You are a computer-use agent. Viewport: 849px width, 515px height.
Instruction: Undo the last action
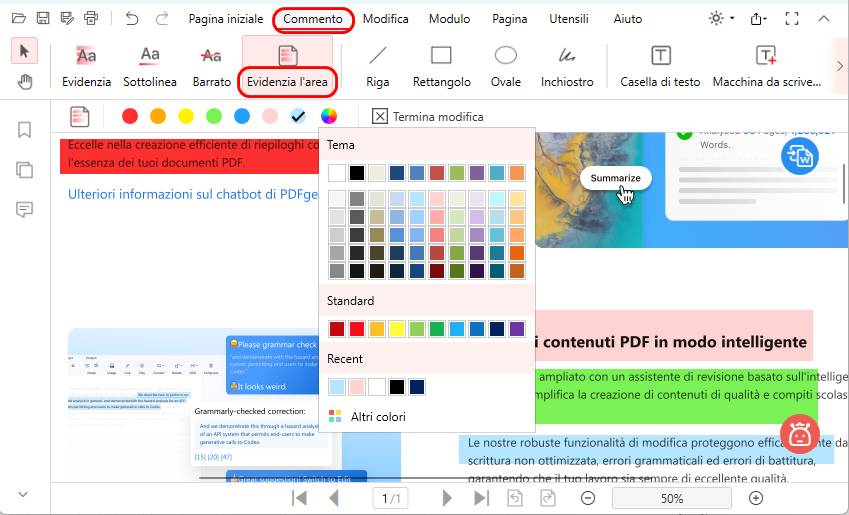132,18
